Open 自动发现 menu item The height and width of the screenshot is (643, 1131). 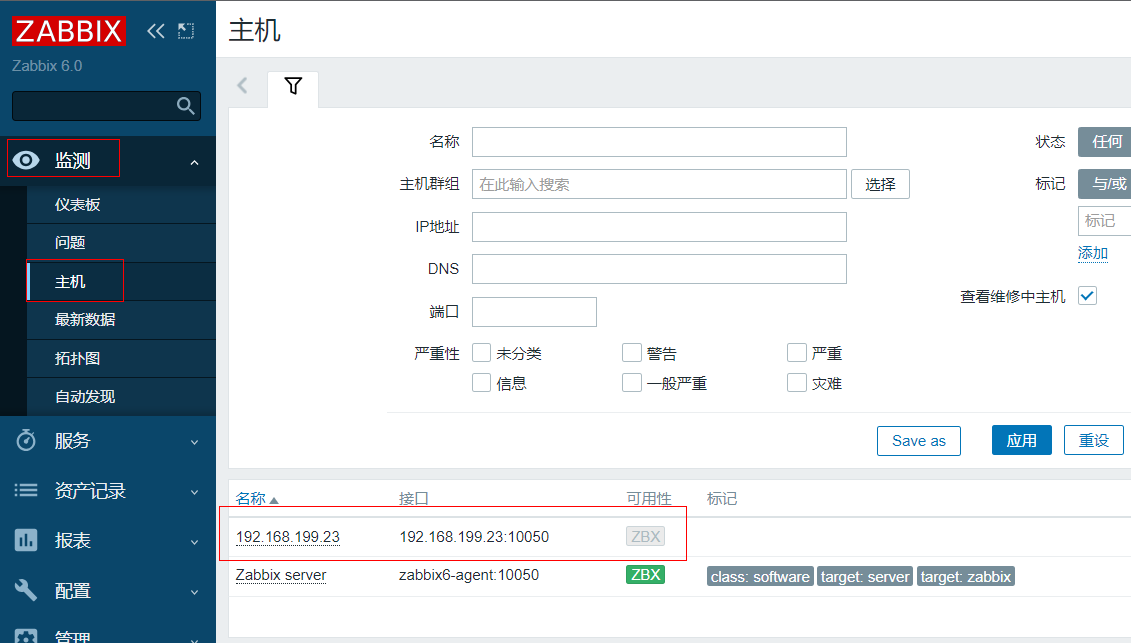[x=121, y=396]
